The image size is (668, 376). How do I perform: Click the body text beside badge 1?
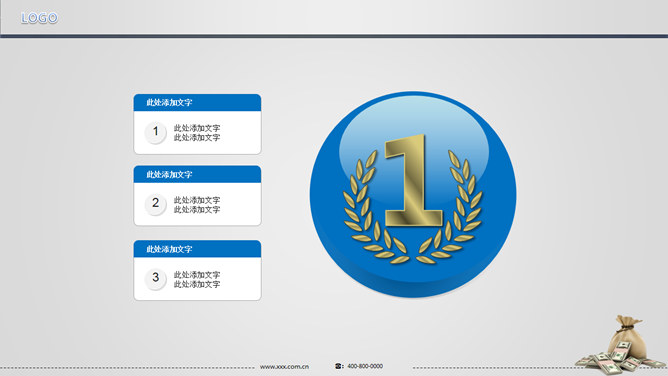[197, 132]
